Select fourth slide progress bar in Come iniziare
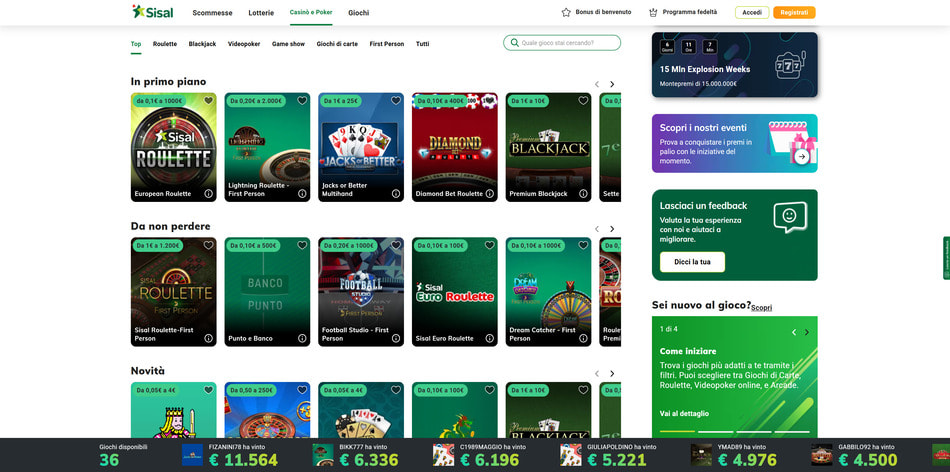 point(792,432)
